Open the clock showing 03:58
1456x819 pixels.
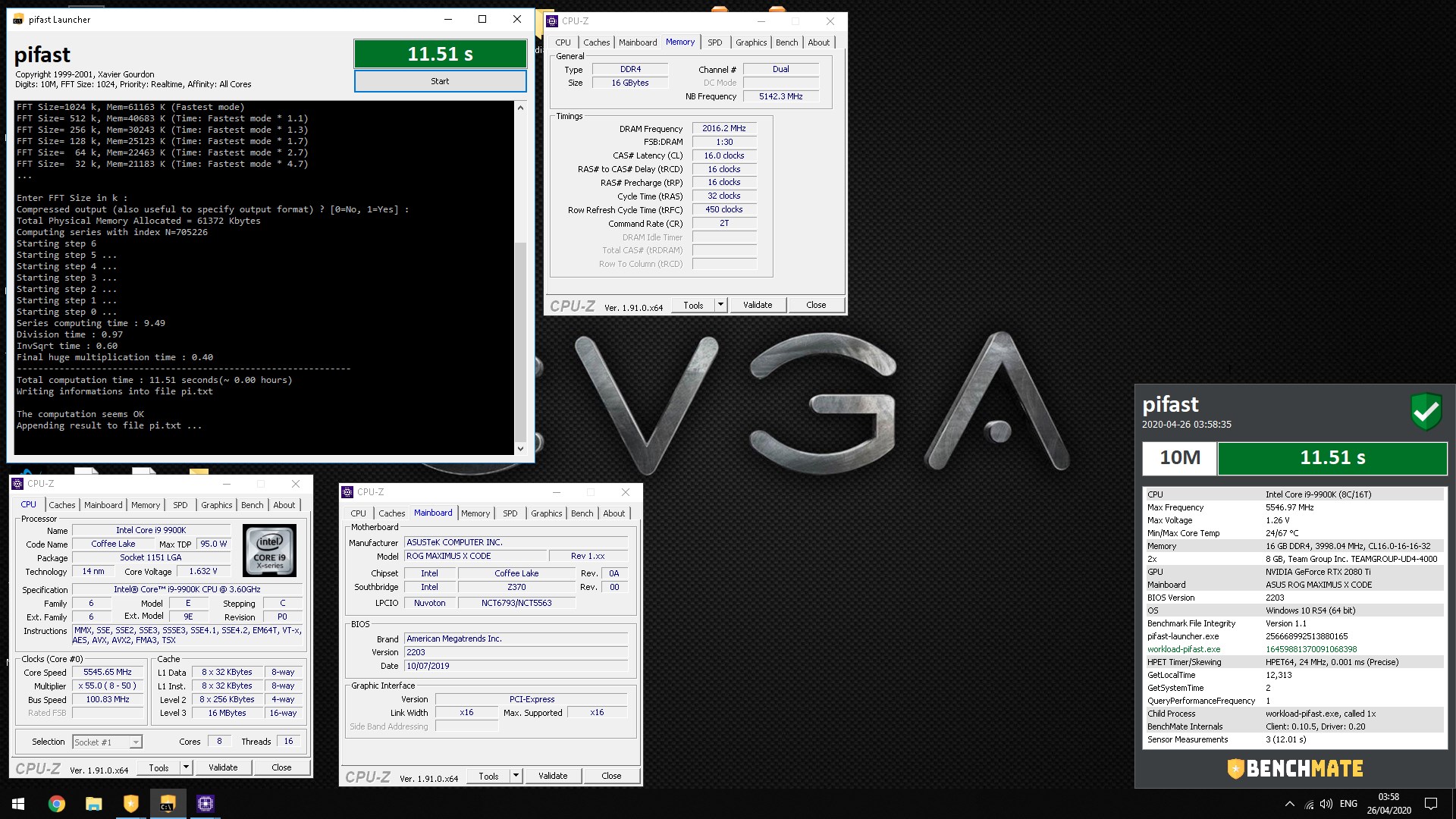click(1389, 804)
